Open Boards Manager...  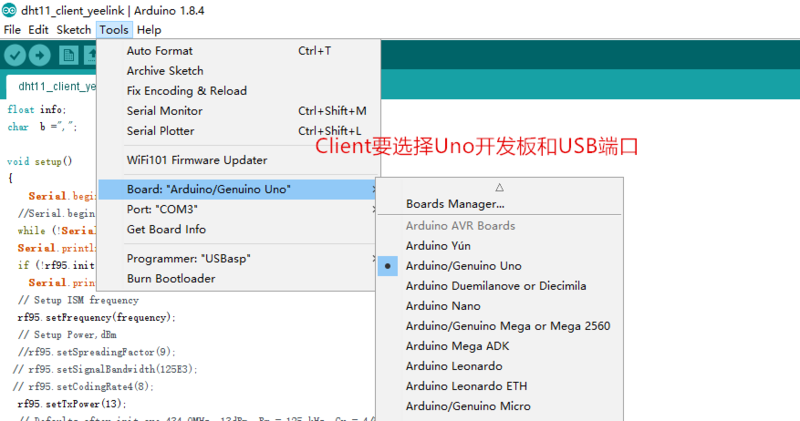click(499, 204)
